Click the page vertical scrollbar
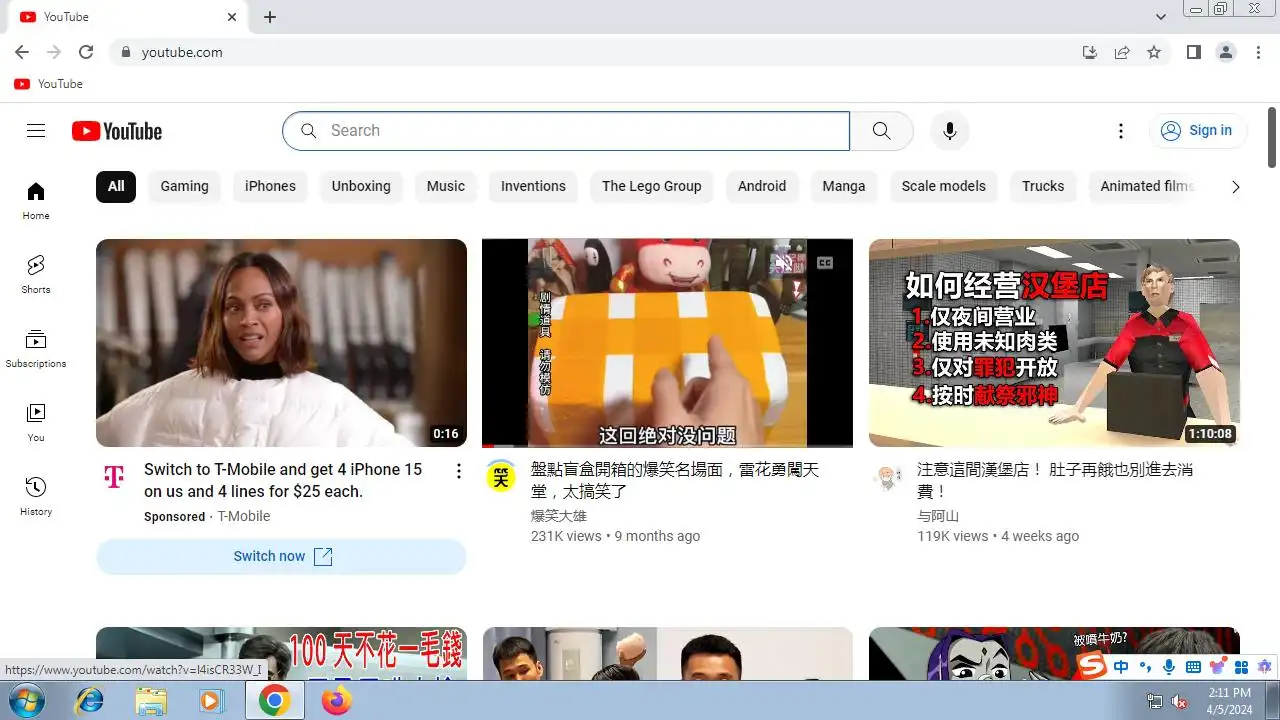Screen dimensions: 1280x720 tap(1272, 138)
